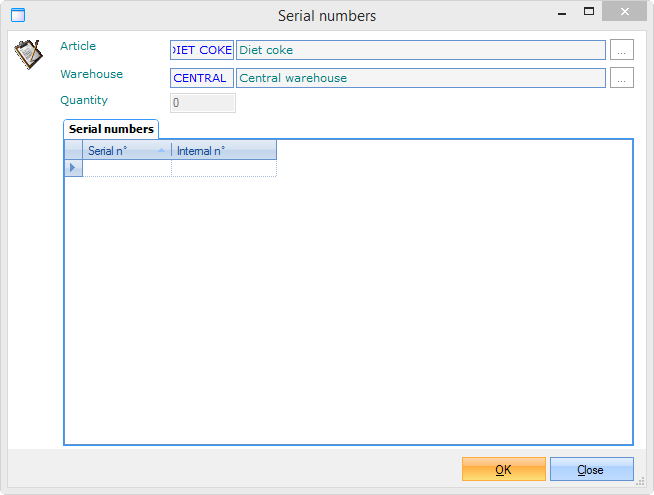
Task: Click the clipboard icon beside Article
Action: (x=28, y=54)
